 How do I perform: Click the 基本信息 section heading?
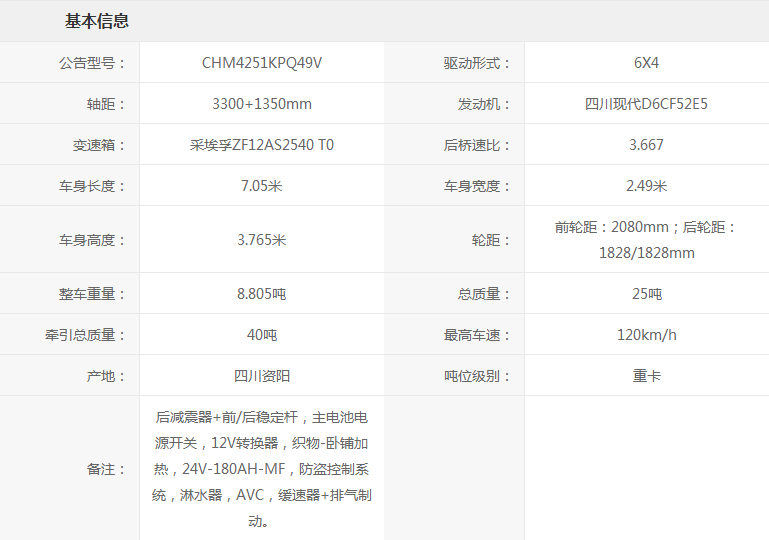point(97,21)
